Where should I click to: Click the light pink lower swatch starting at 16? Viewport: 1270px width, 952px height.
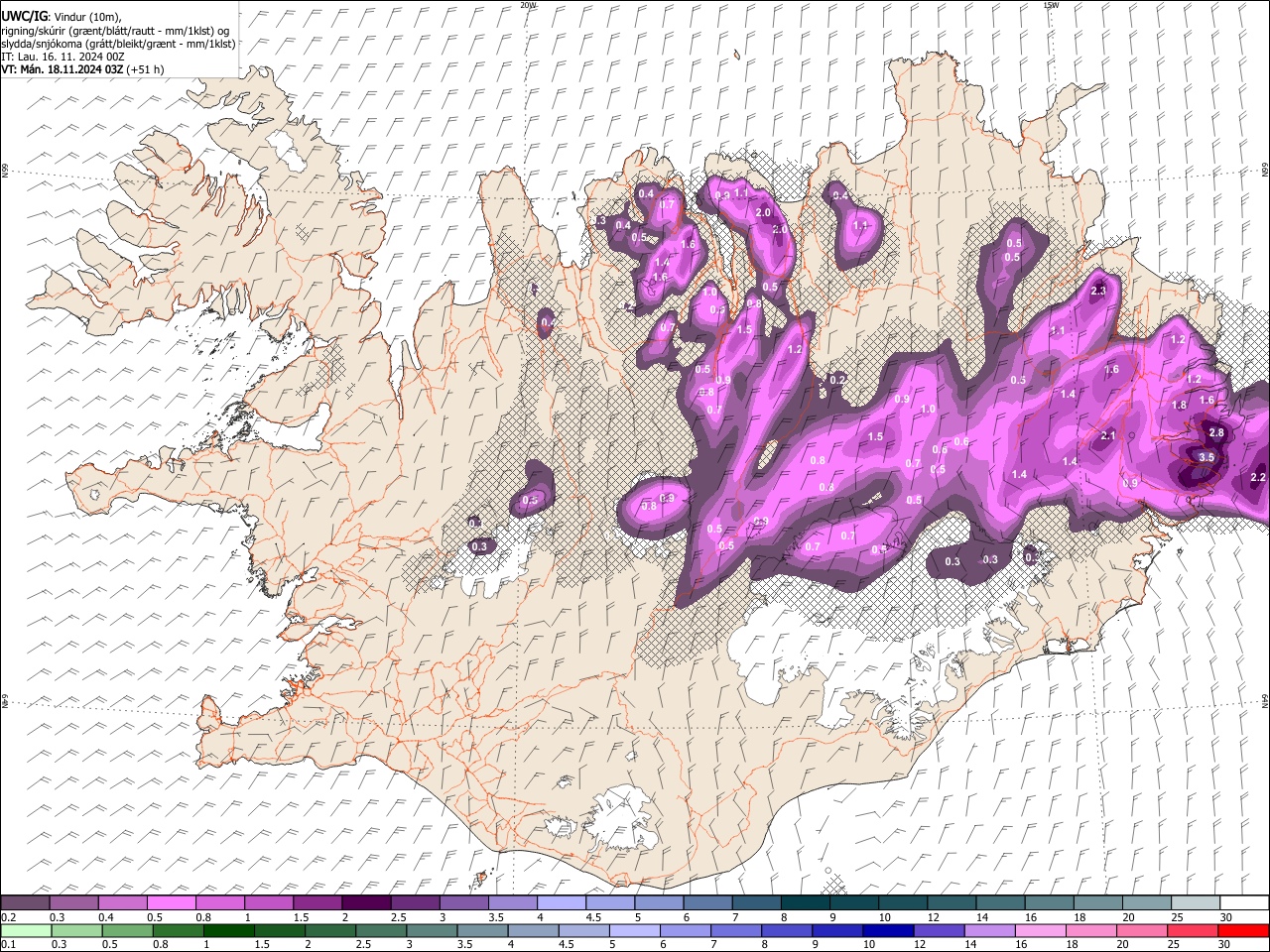1040,930
